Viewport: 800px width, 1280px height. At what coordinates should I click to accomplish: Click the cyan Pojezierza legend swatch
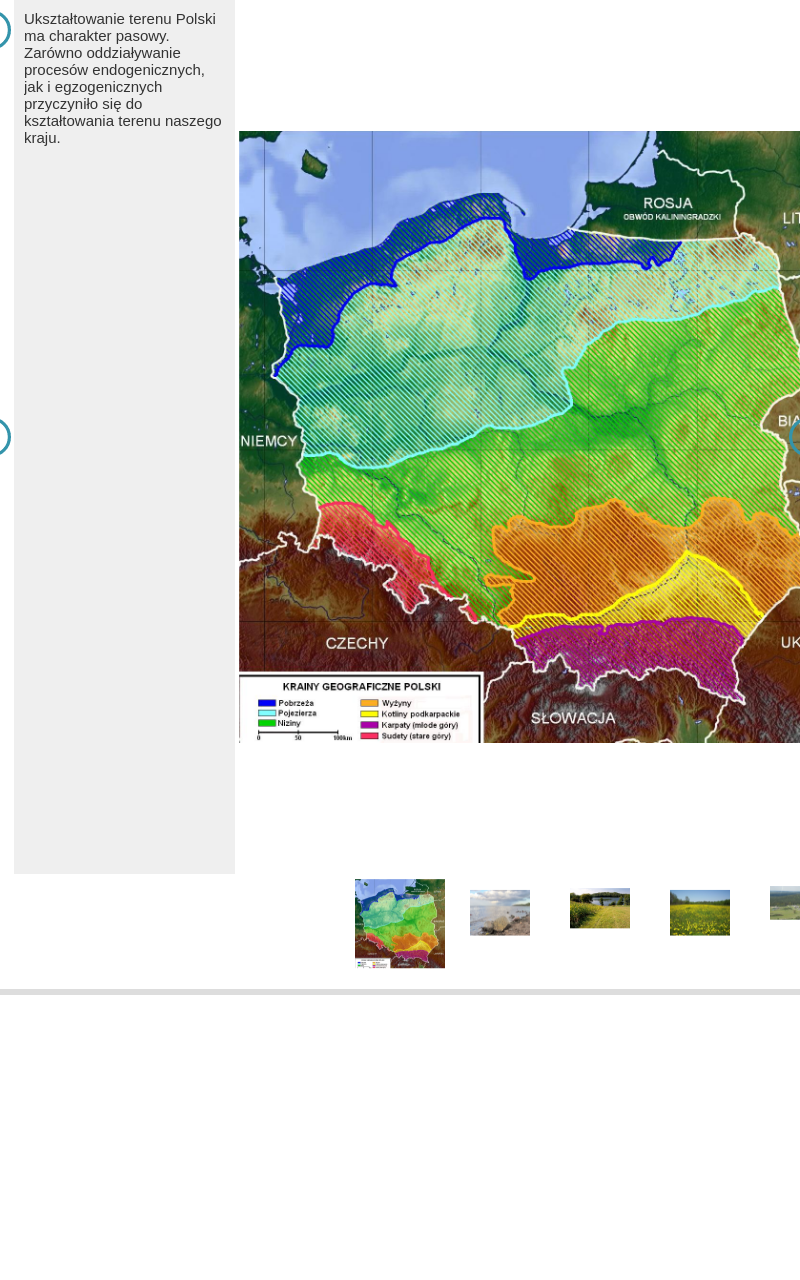pyautogui.click(x=267, y=713)
